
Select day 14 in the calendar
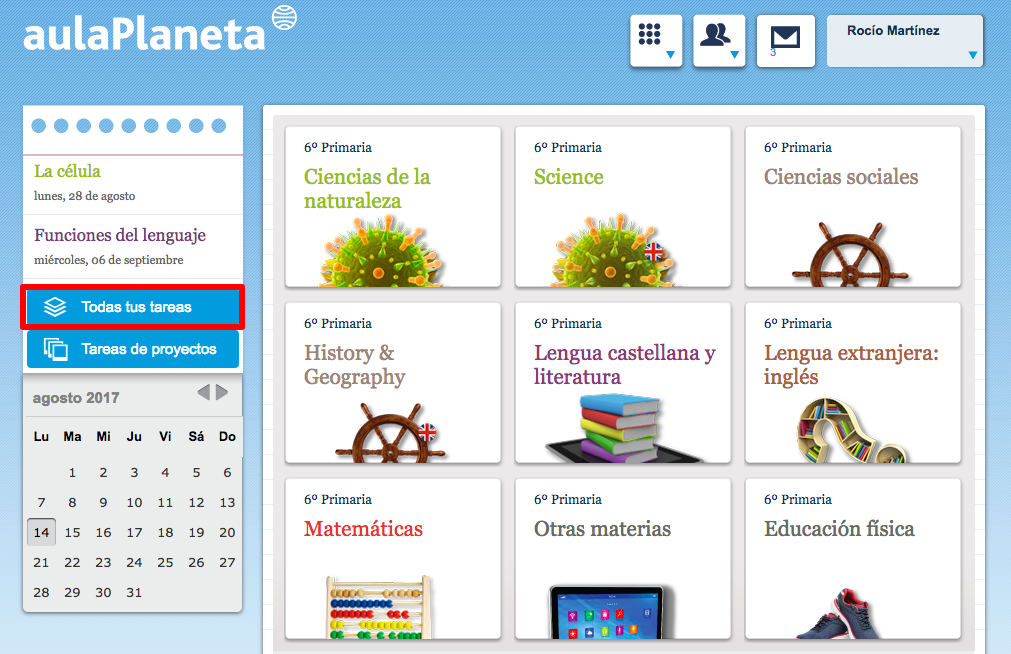[41, 533]
